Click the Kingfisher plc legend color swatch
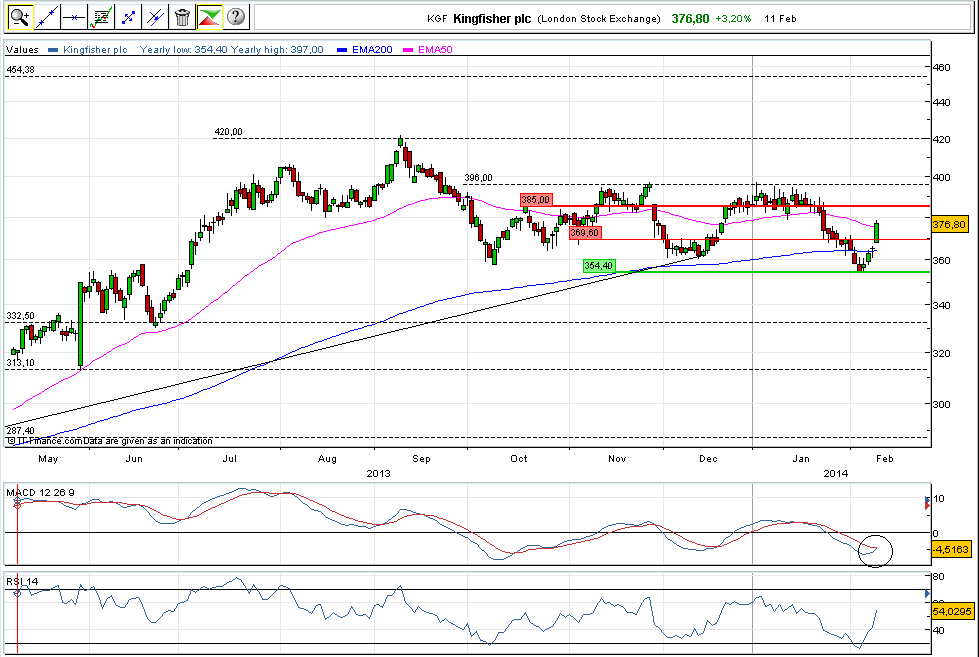Viewport: 979px width, 657px height. click(x=53, y=50)
